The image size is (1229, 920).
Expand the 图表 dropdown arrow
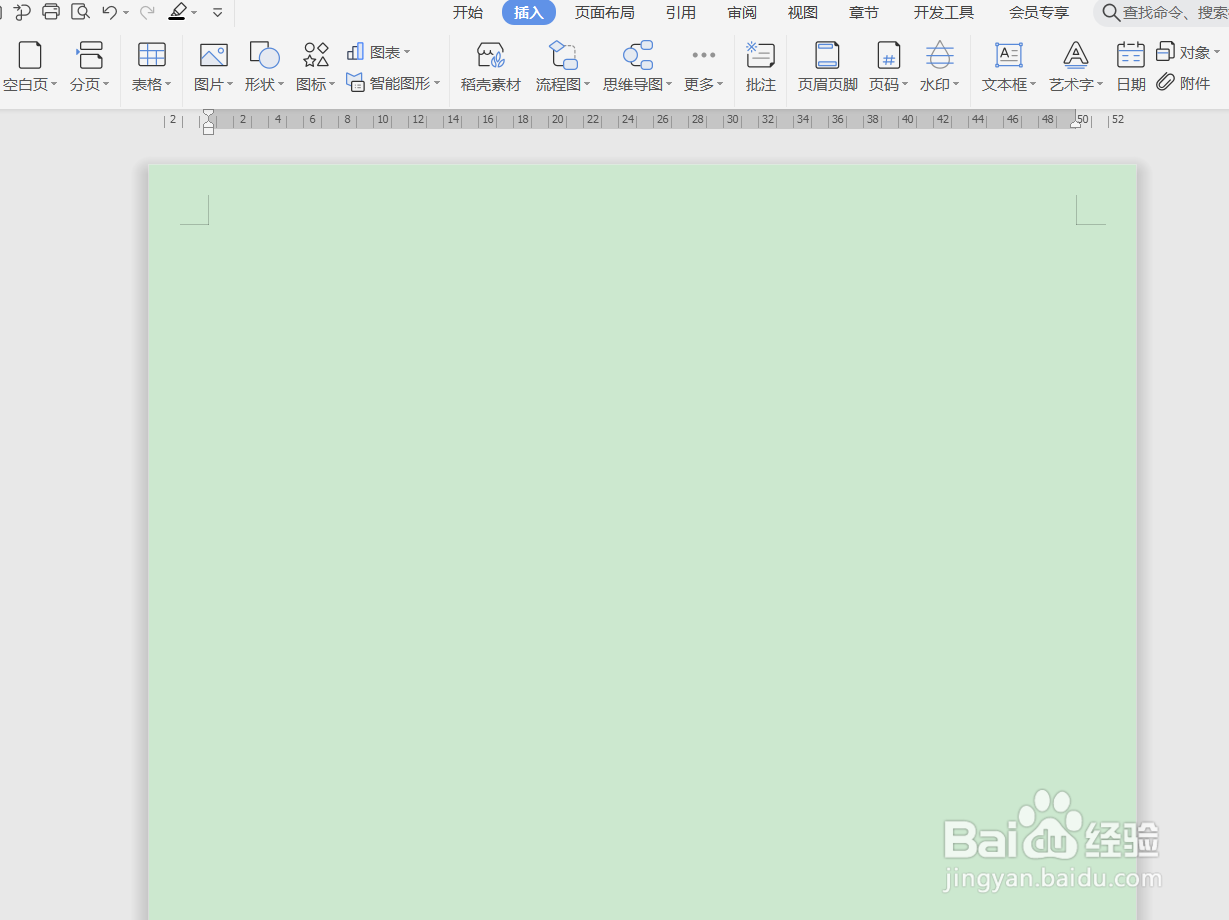pos(407,52)
